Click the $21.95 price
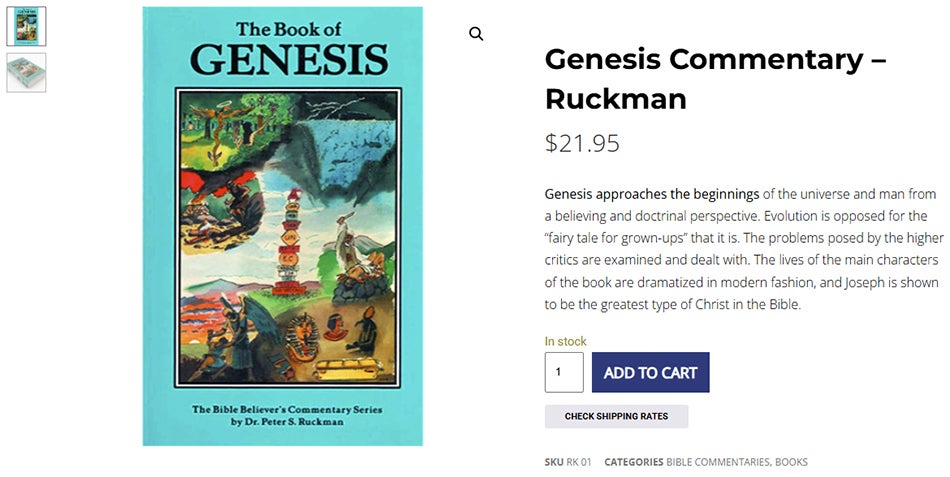Screen dimensions: 950x477 (x=582, y=143)
